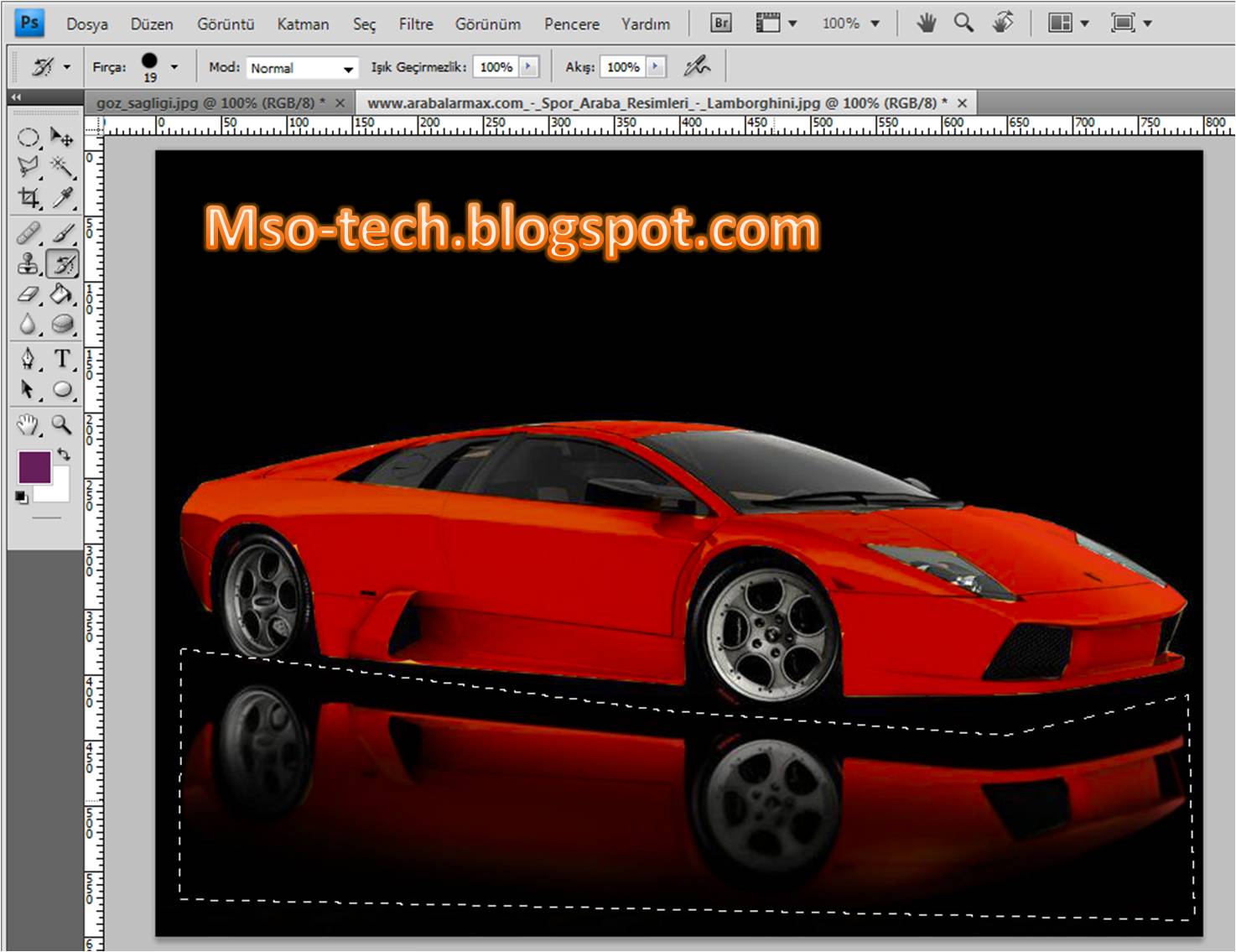This screenshot has height=952, width=1236.
Task: Open the Düzen menu
Action: 152,24
